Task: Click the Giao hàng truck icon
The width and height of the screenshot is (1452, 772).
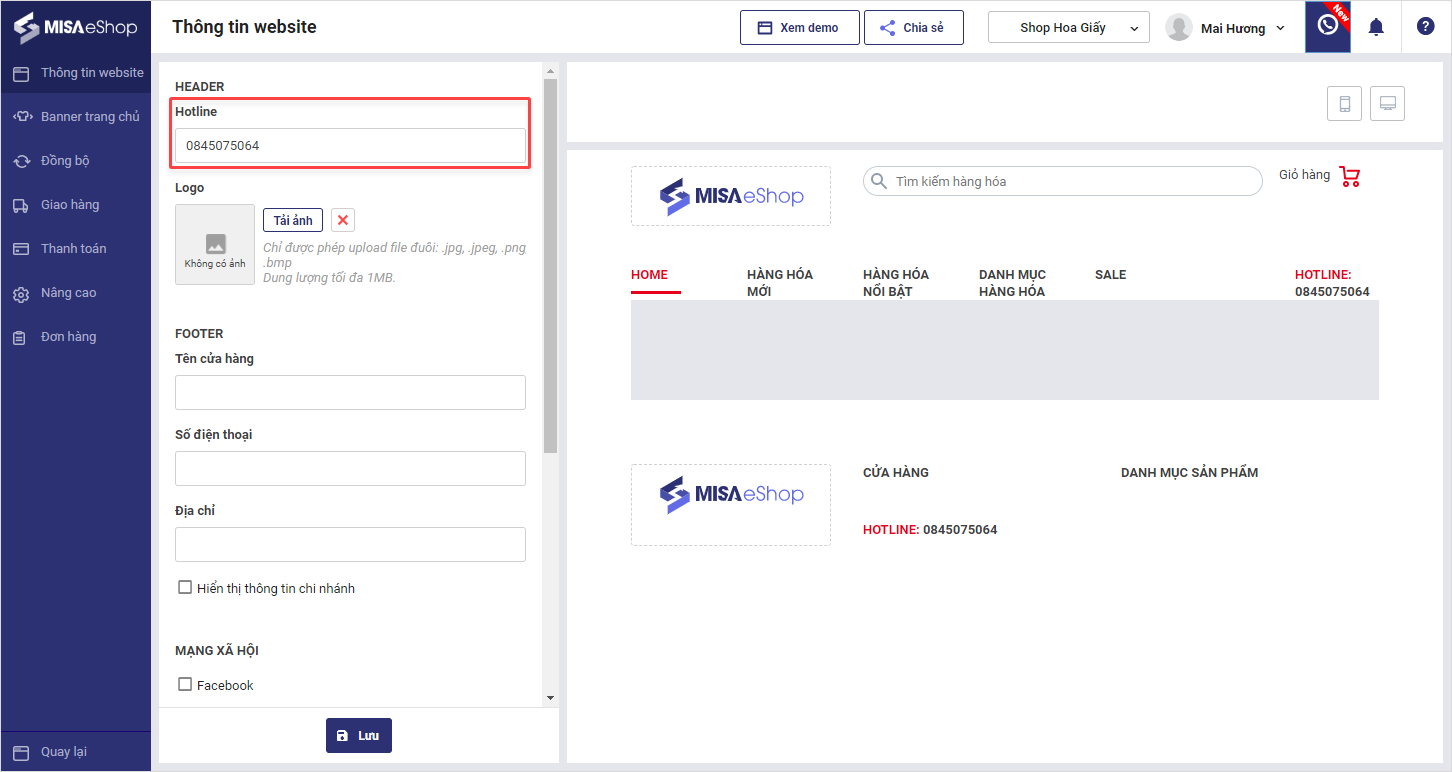Action: tap(21, 205)
